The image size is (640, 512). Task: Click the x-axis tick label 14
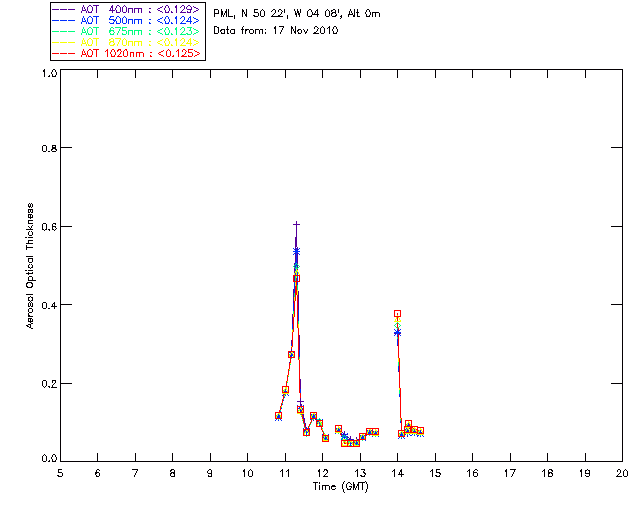click(x=398, y=473)
